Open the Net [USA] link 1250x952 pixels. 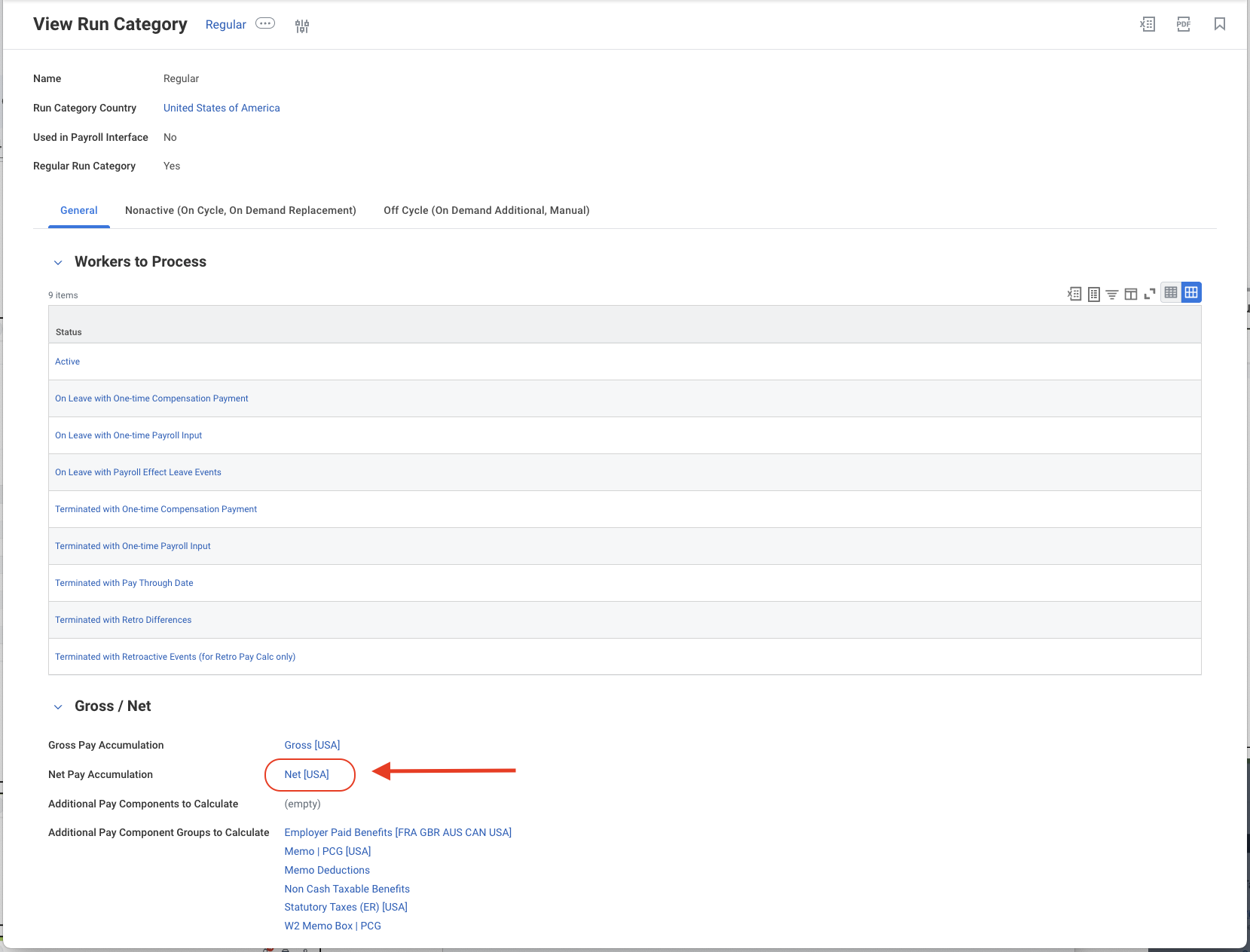pos(307,774)
